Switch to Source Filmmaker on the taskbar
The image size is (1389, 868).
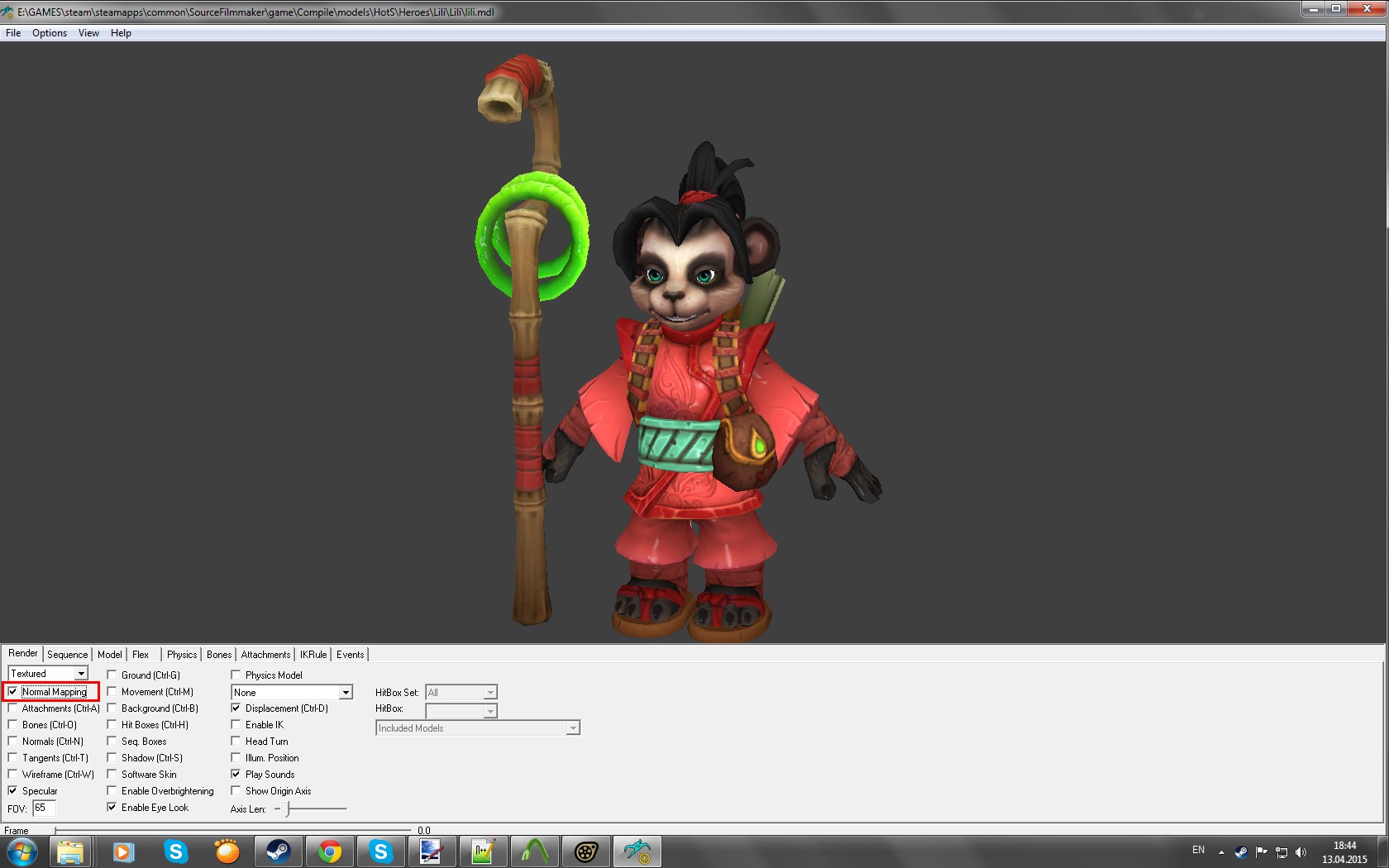click(585, 851)
